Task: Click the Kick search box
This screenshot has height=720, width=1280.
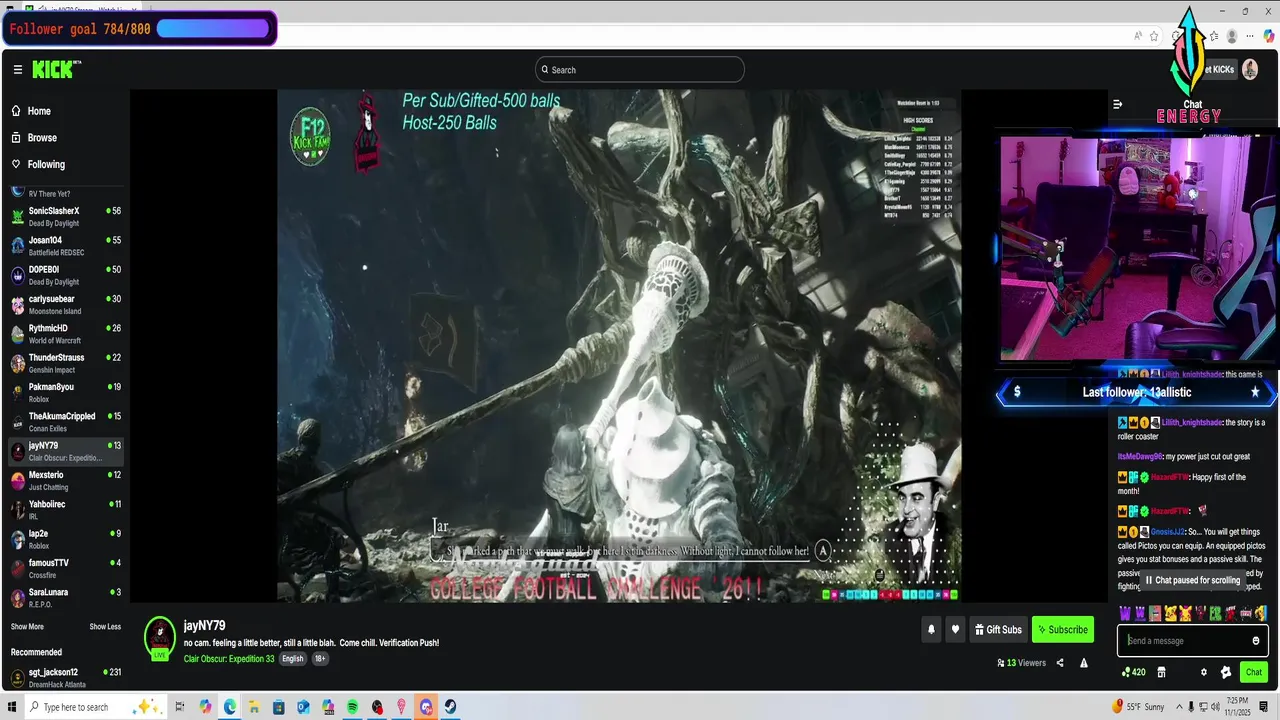Action: (640, 70)
